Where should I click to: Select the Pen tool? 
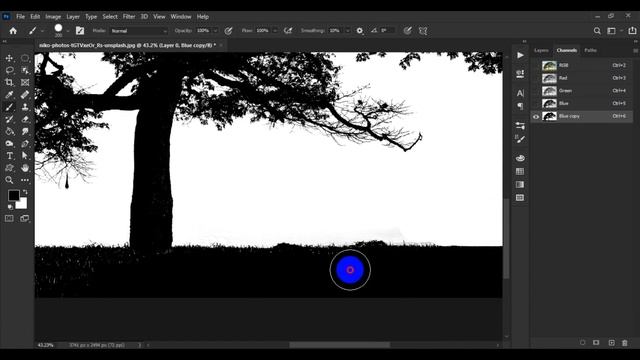(x=25, y=144)
